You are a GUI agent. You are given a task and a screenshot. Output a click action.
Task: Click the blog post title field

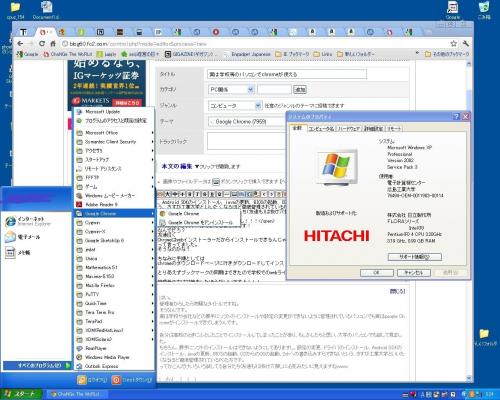(287, 74)
